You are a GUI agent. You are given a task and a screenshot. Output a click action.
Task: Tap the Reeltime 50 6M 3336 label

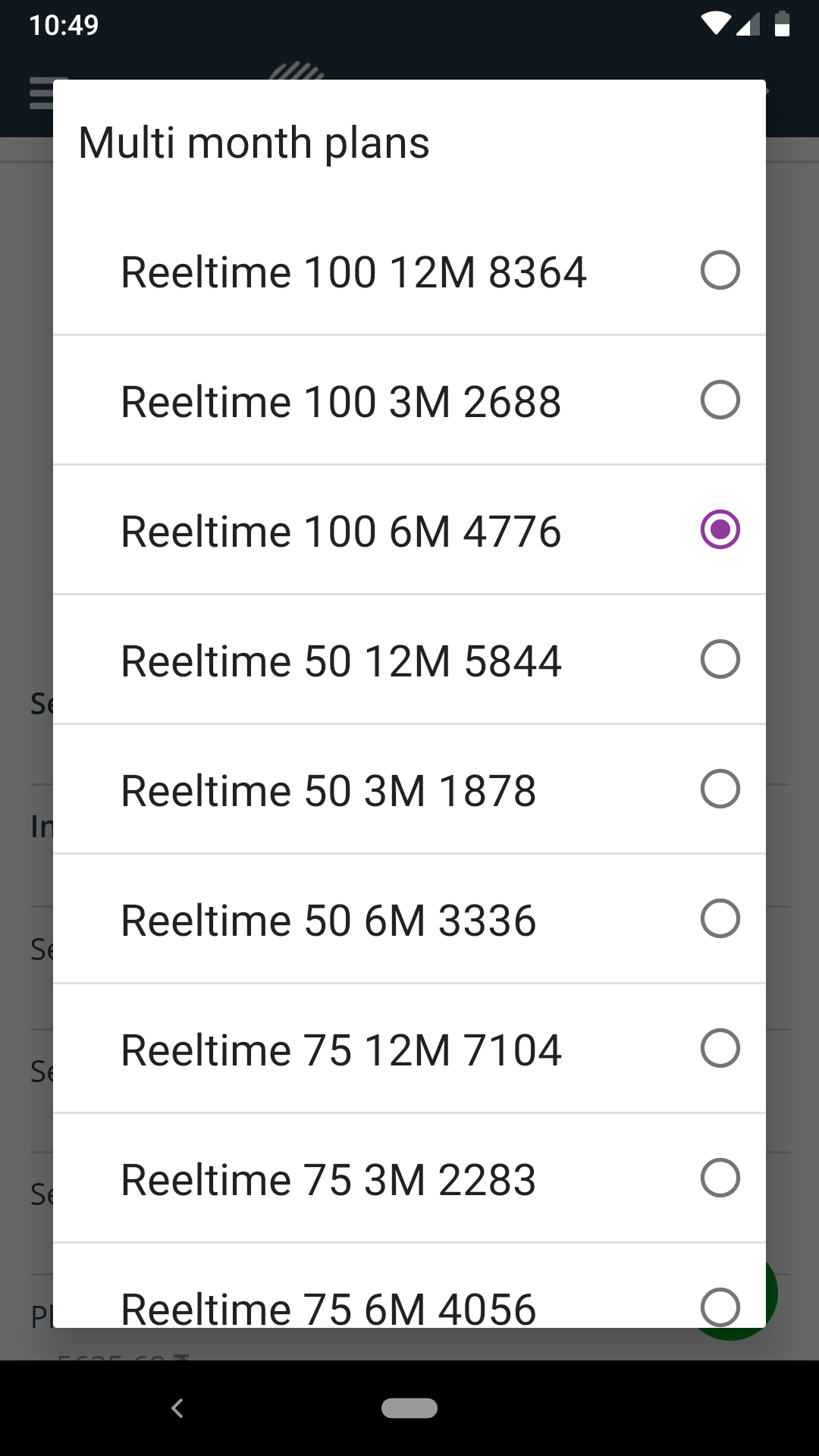coord(328,921)
